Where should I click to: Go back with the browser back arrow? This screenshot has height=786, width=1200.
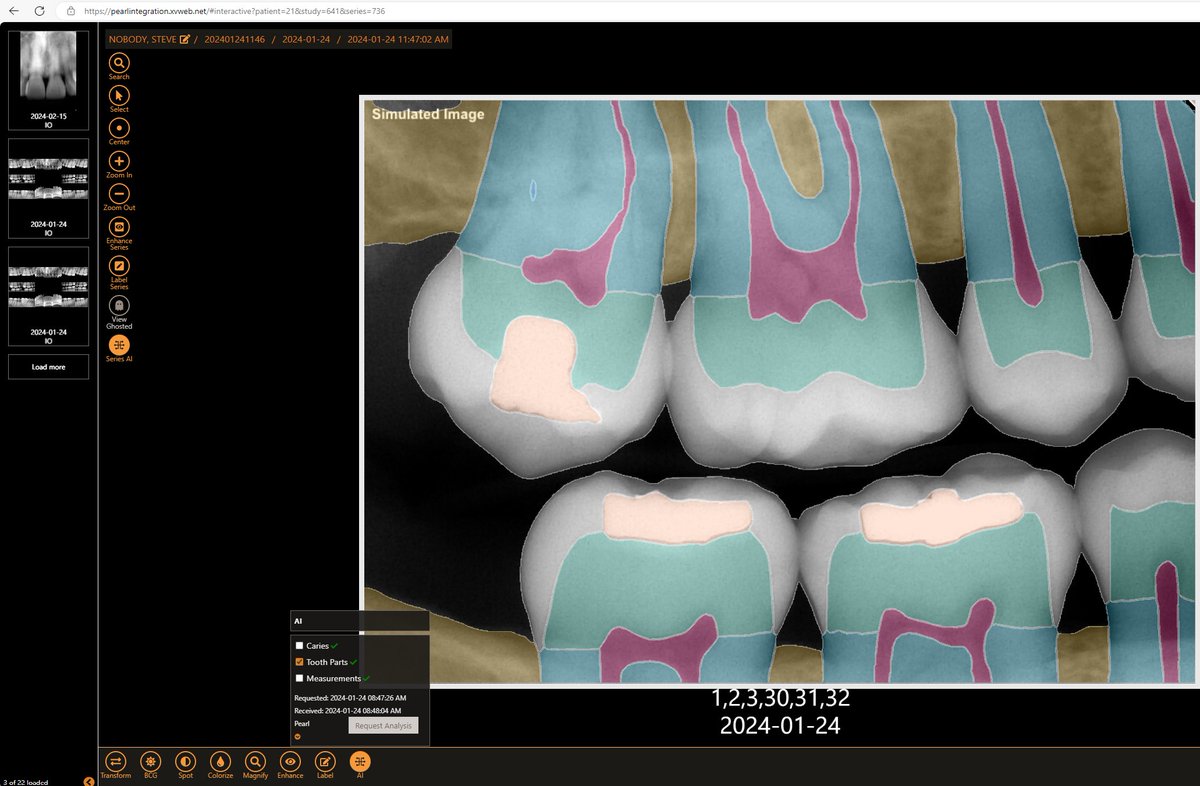coord(13,10)
